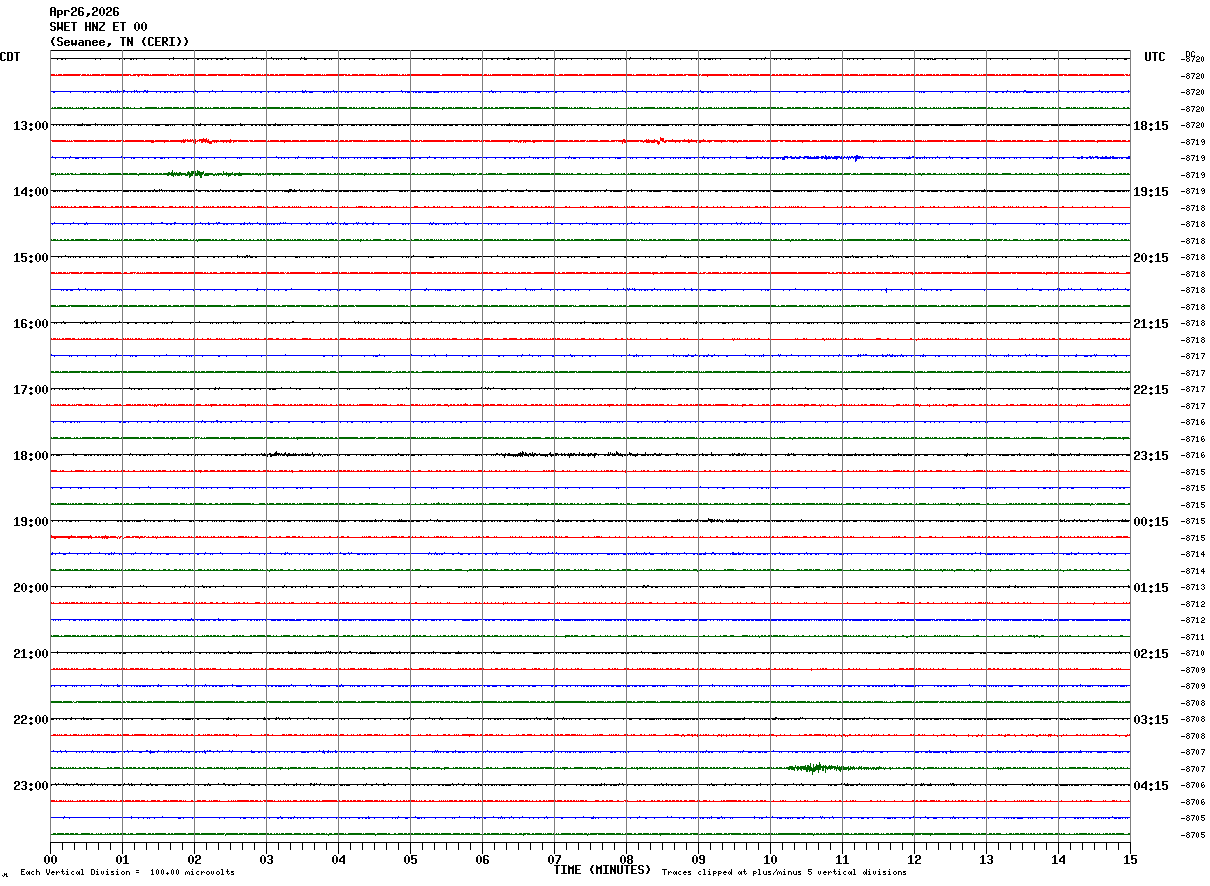Click the 'Each Vertical Division = 100.00 microvolts' note

click(127, 872)
